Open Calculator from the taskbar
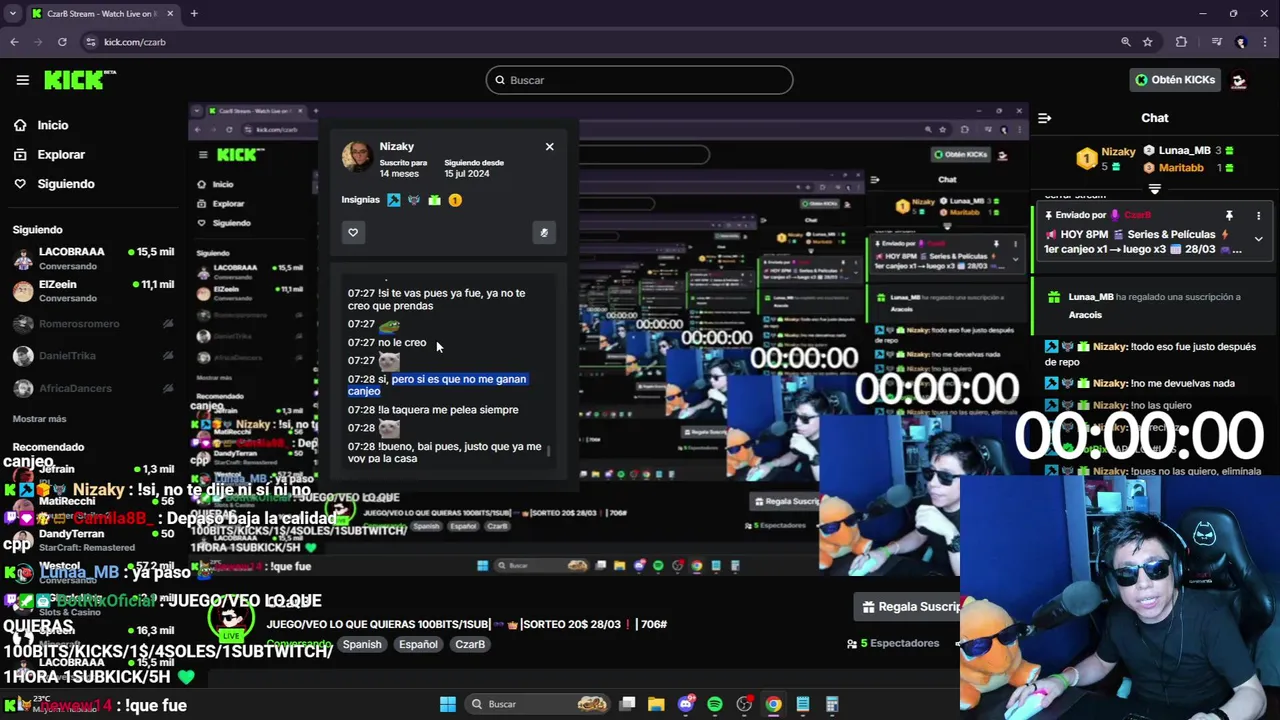The width and height of the screenshot is (1280, 720). point(831,704)
